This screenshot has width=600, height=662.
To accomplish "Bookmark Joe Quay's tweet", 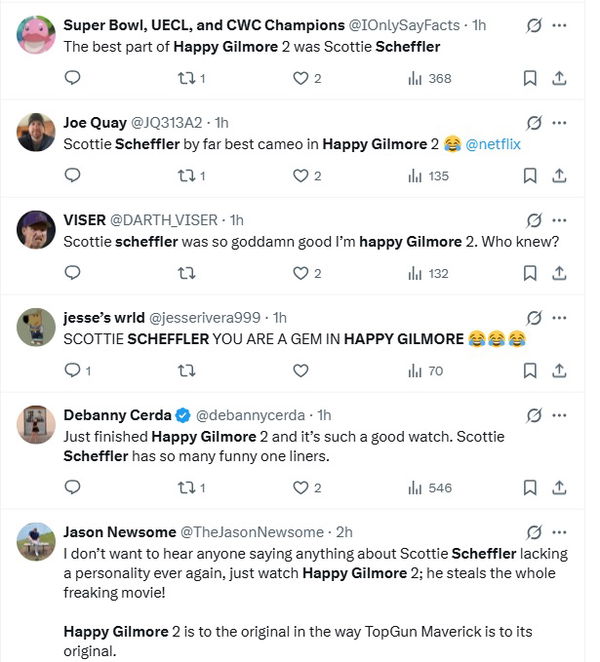I will [x=530, y=176].
